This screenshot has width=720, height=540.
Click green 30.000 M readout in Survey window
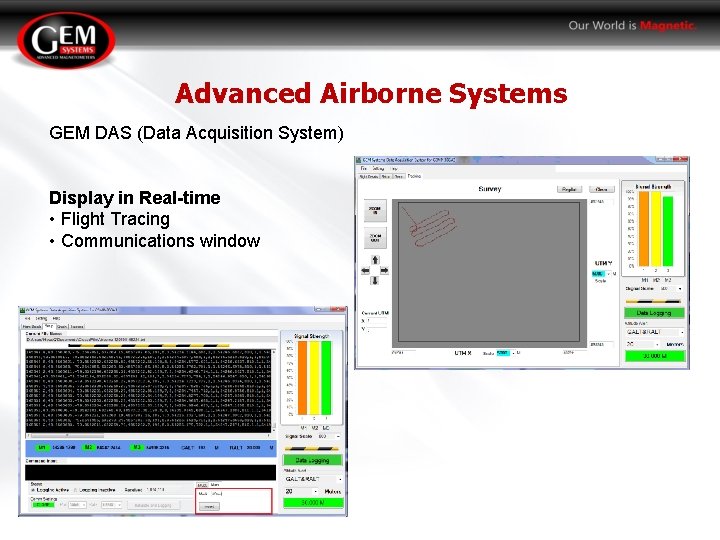tap(655, 356)
